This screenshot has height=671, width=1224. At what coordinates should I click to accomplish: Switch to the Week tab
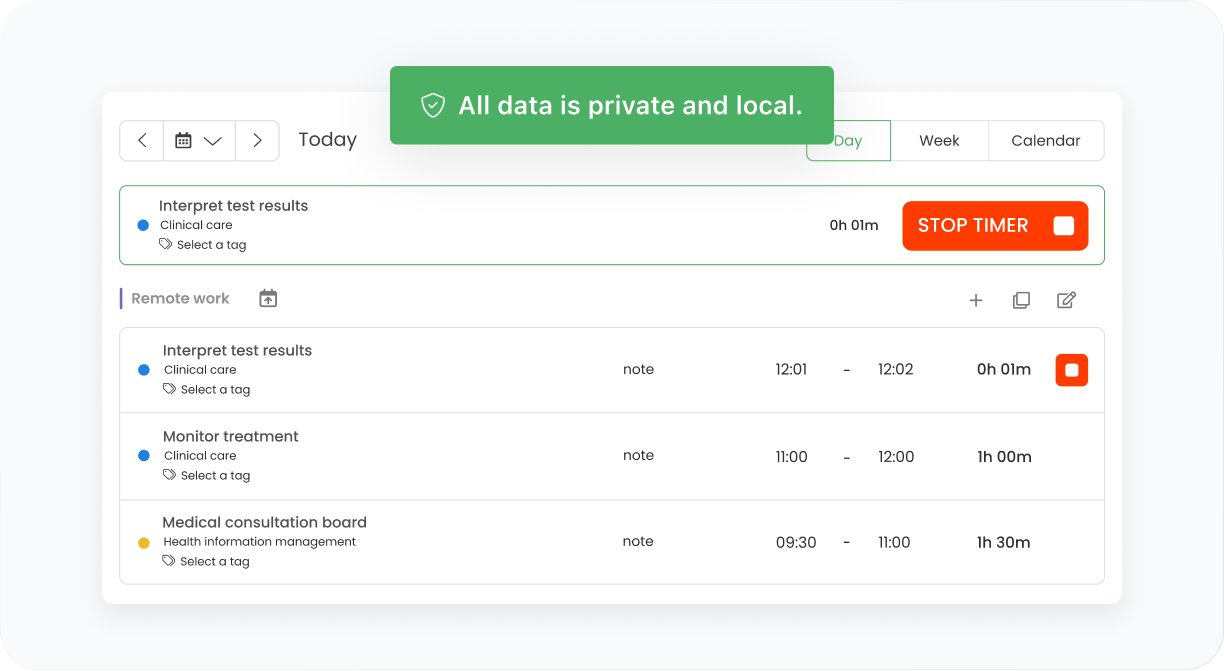click(939, 141)
